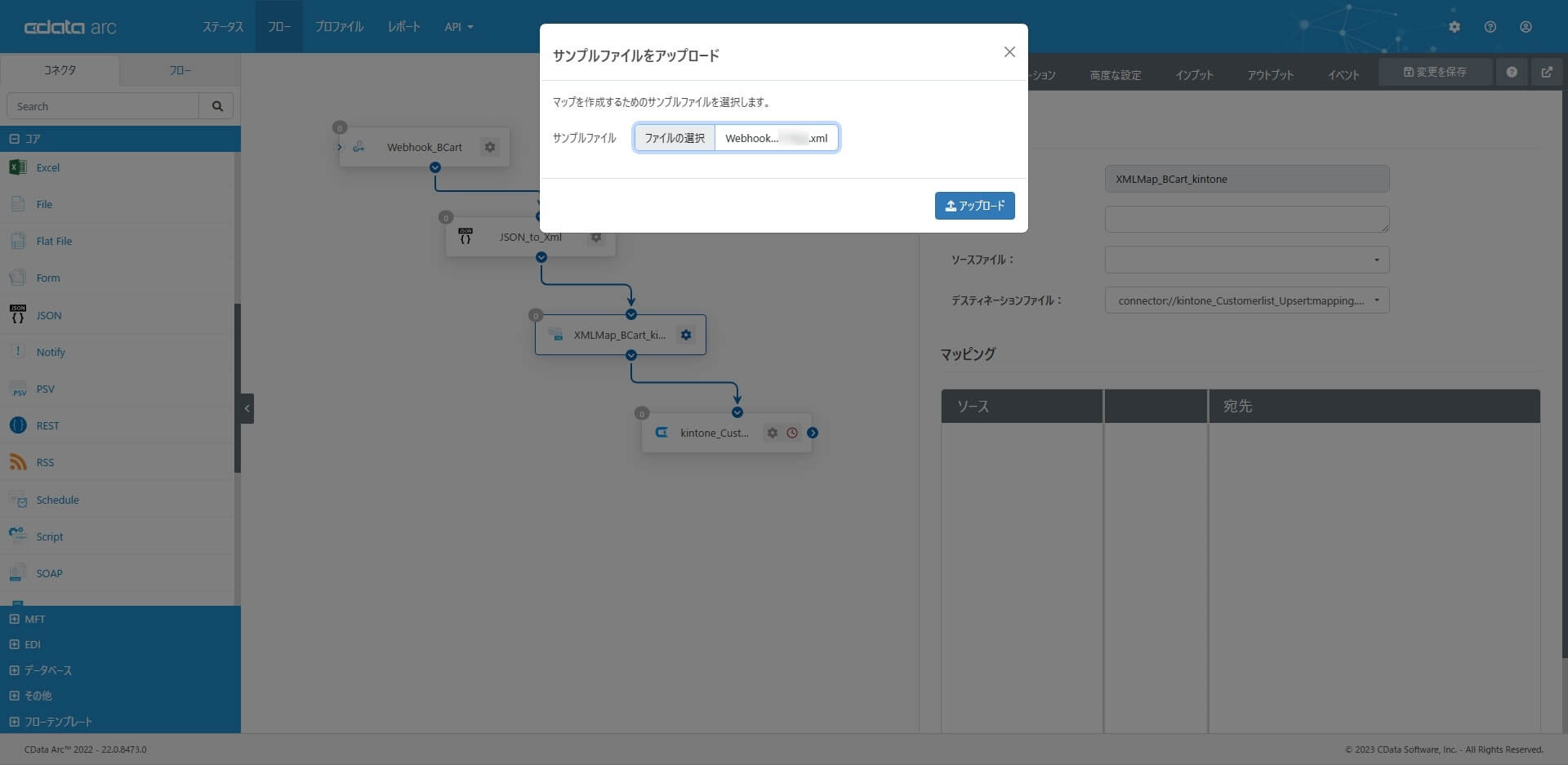Click the ファイルの選択 button
The height and width of the screenshot is (765, 1568).
pyautogui.click(x=675, y=138)
